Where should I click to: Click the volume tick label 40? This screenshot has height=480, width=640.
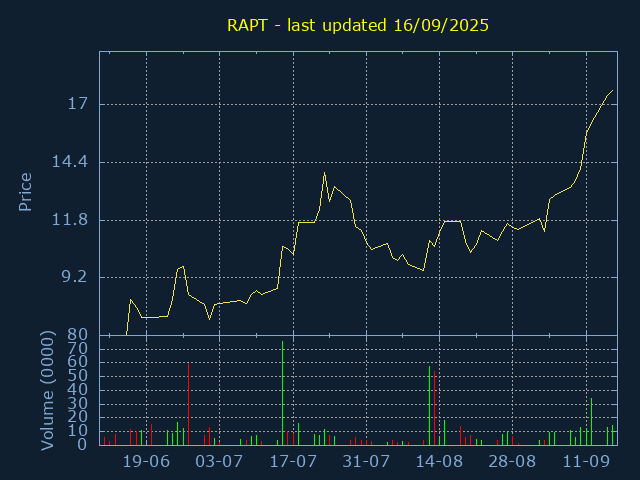pos(78,390)
